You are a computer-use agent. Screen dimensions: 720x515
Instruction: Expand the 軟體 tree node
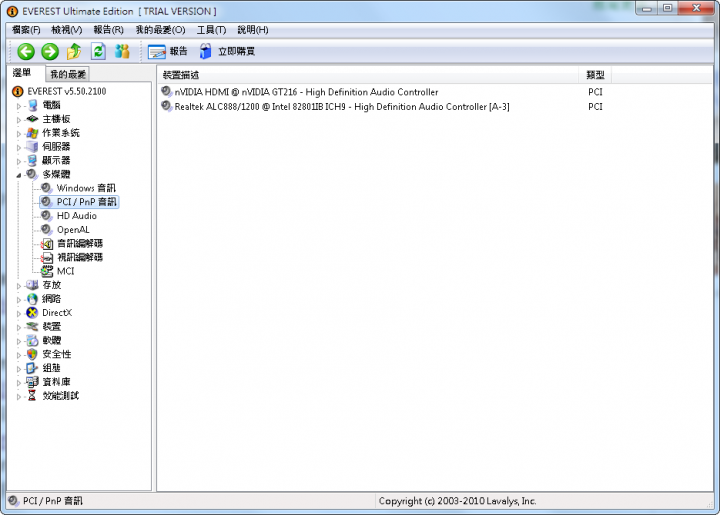[x=19, y=341]
